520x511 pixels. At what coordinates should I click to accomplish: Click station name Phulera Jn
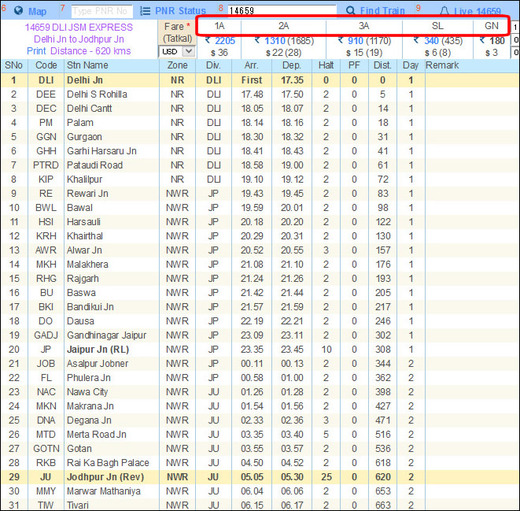tap(88, 378)
